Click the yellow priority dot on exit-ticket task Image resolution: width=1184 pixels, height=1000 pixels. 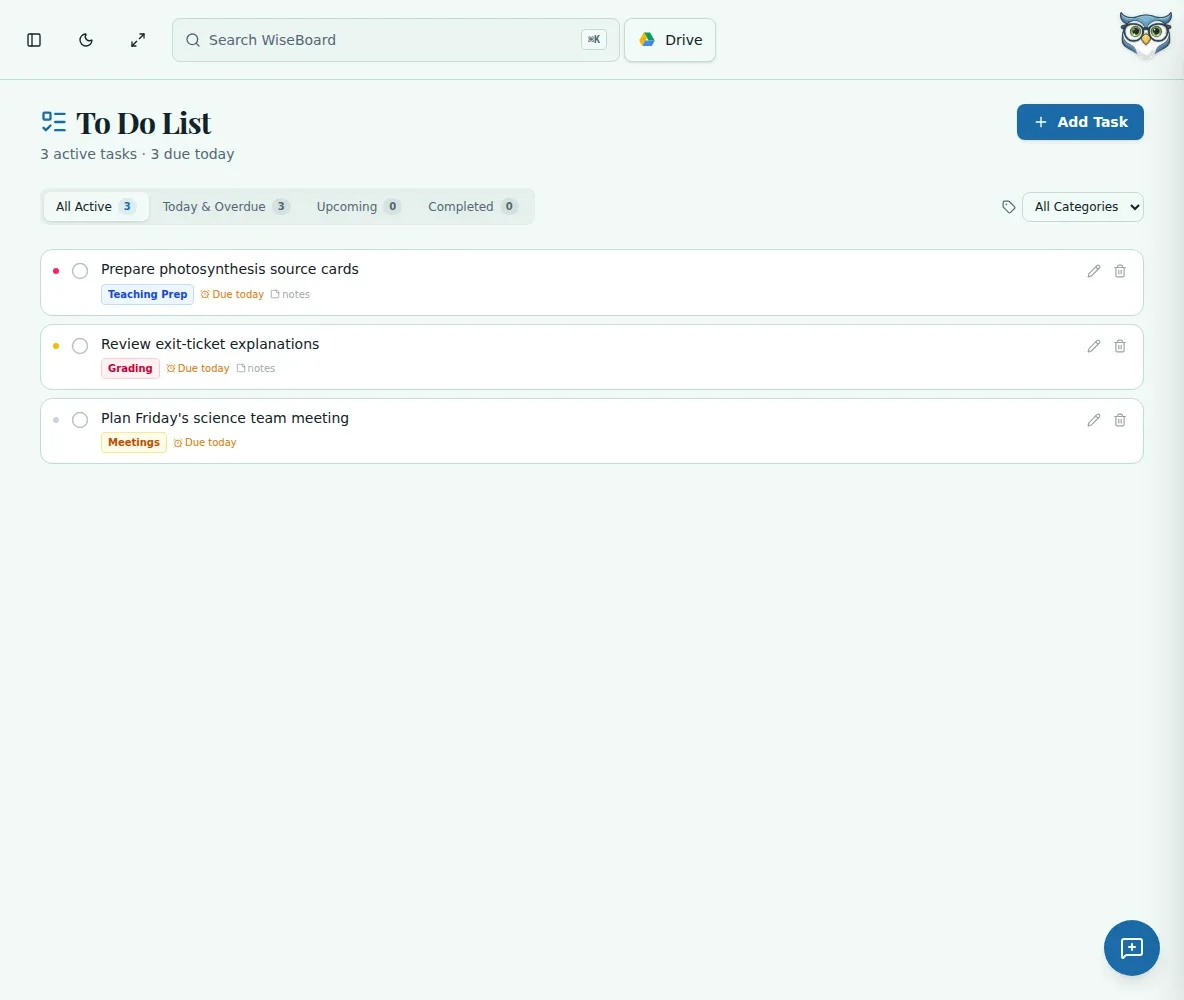pos(56,346)
